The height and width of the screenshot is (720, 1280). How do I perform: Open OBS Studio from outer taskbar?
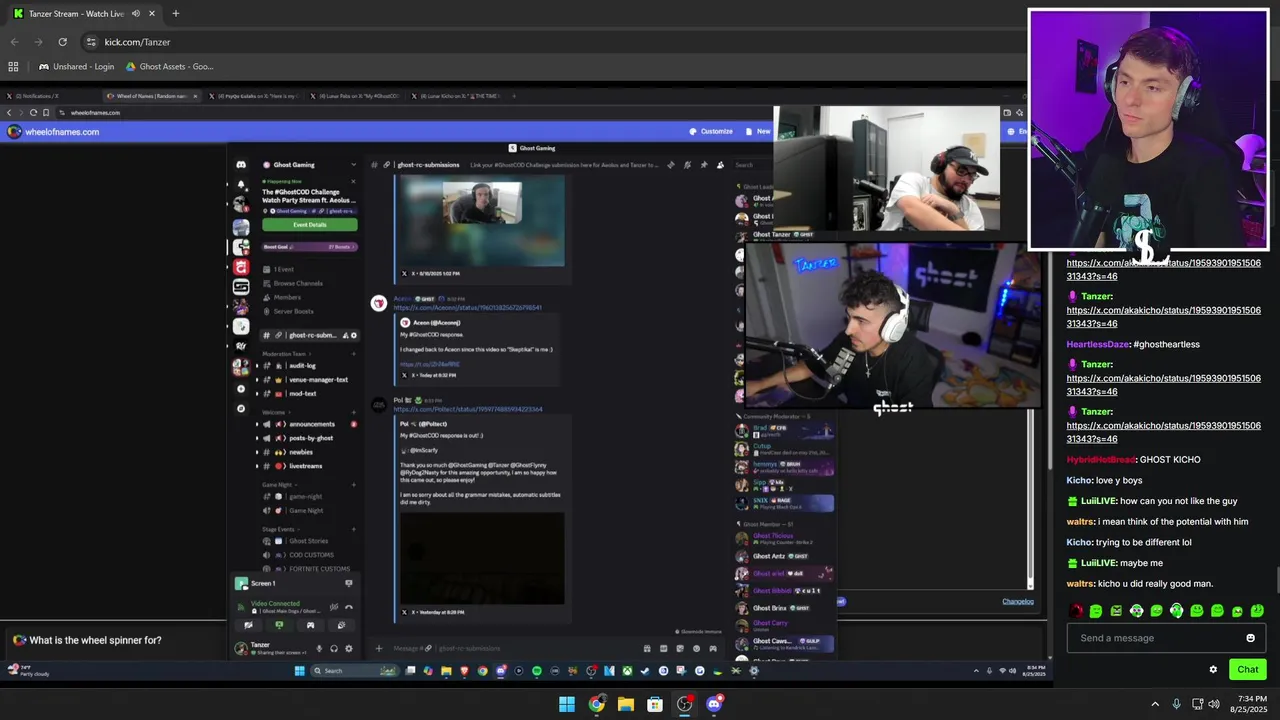pos(684,704)
